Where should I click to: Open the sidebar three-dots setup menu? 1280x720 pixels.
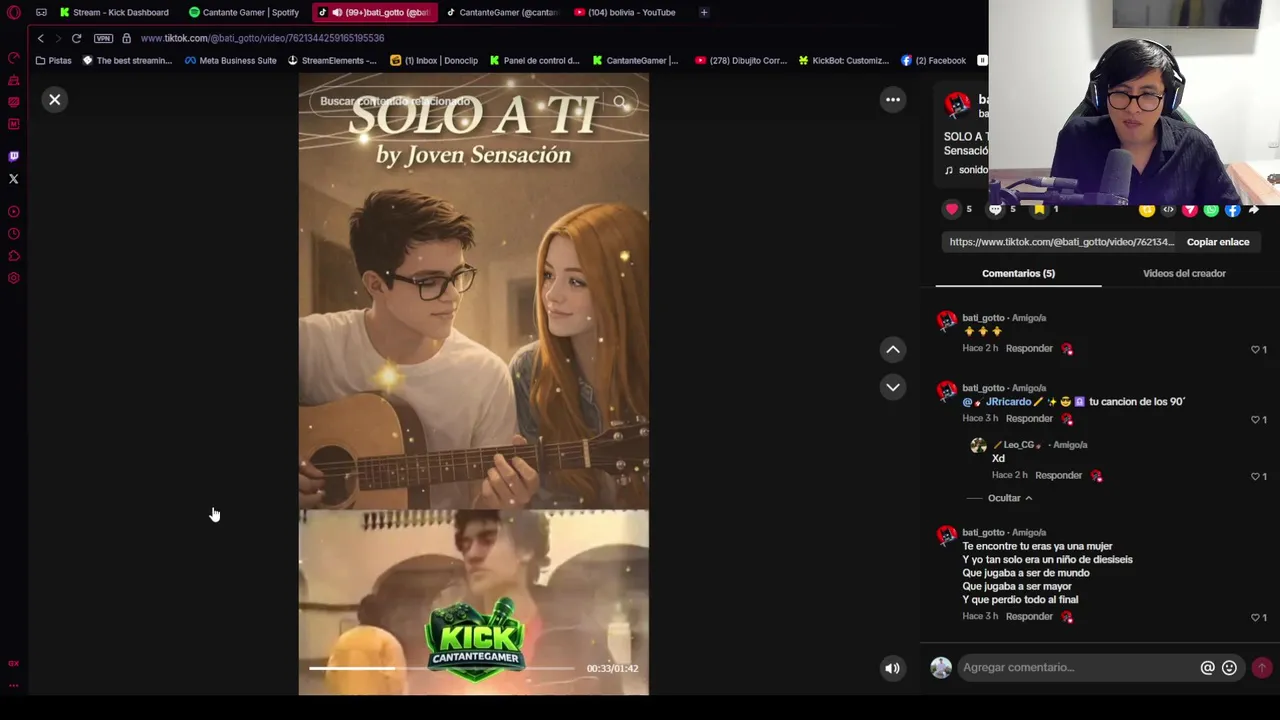[14, 686]
